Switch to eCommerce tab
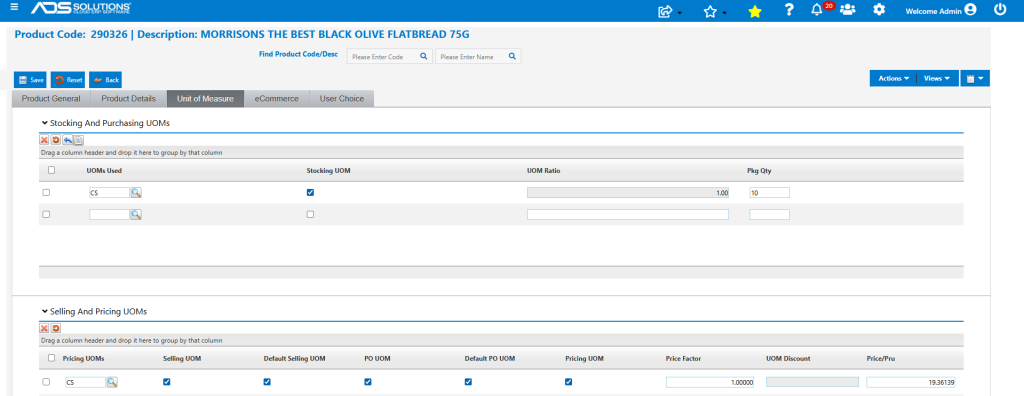Viewport: 1024px width, 396px height. coord(277,99)
